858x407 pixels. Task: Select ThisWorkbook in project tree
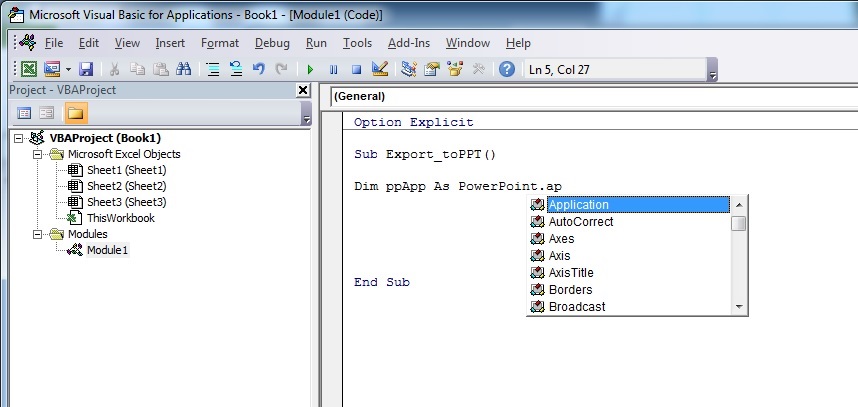[x=120, y=218]
